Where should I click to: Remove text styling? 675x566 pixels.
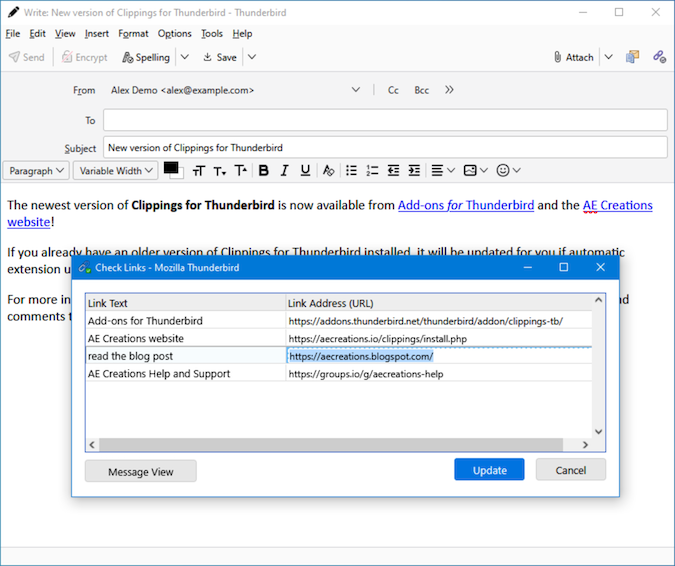click(x=328, y=171)
